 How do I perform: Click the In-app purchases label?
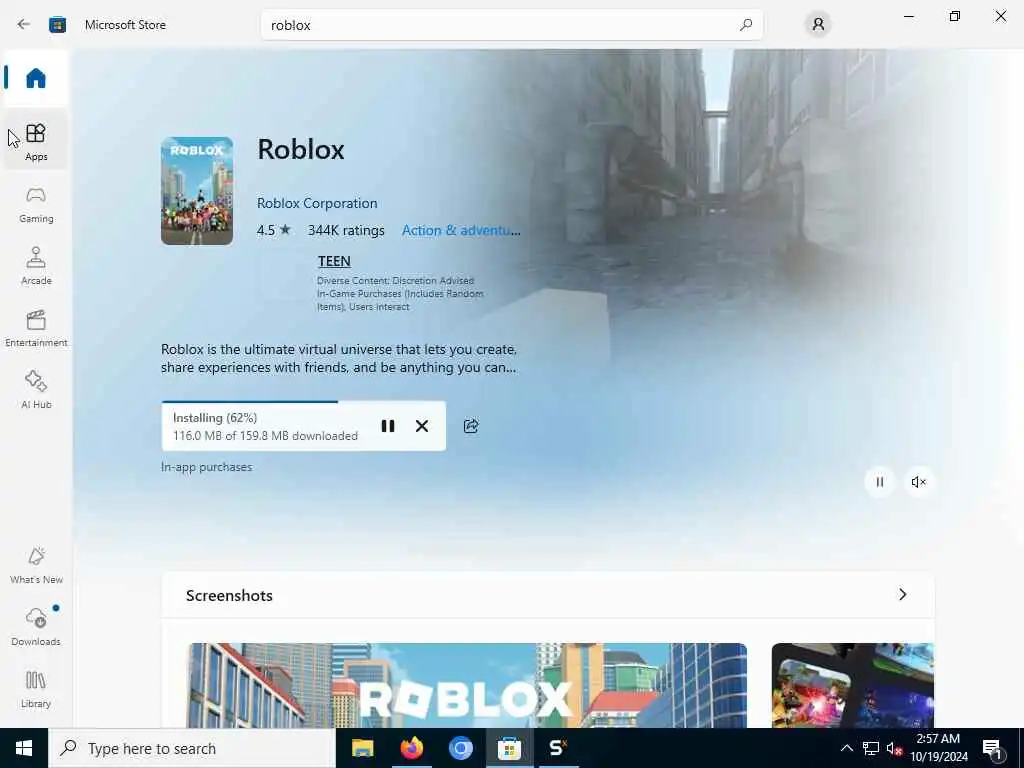tap(206, 467)
